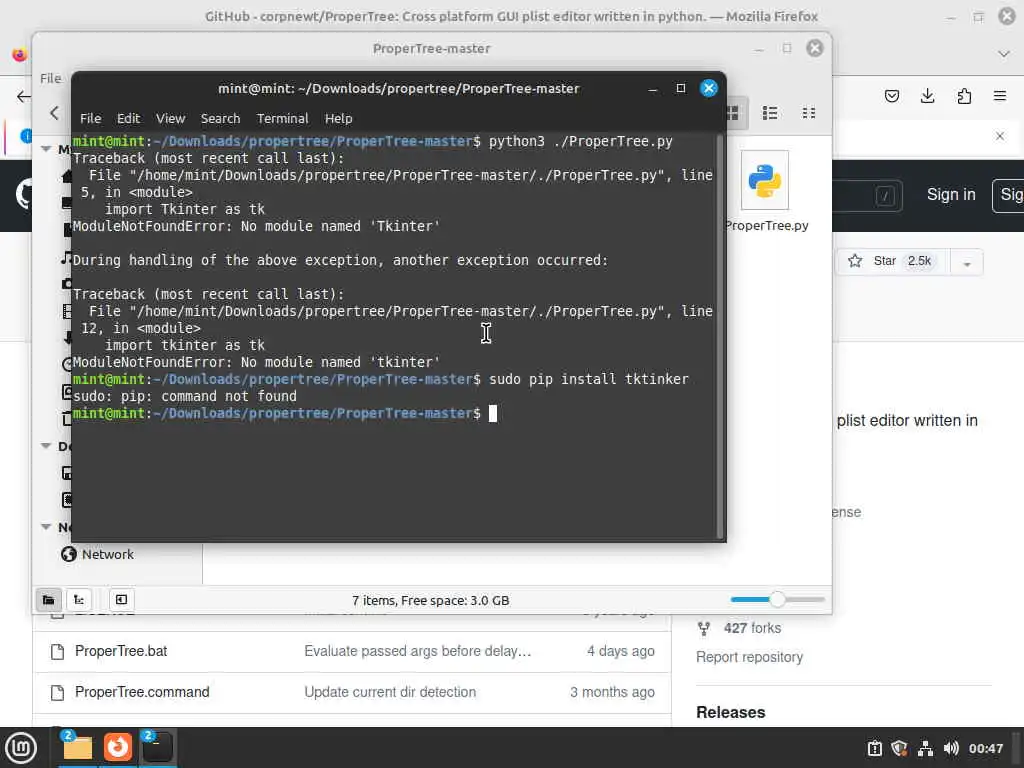
Task: Switch to the terminal from the taskbar
Action: click(157, 747)
